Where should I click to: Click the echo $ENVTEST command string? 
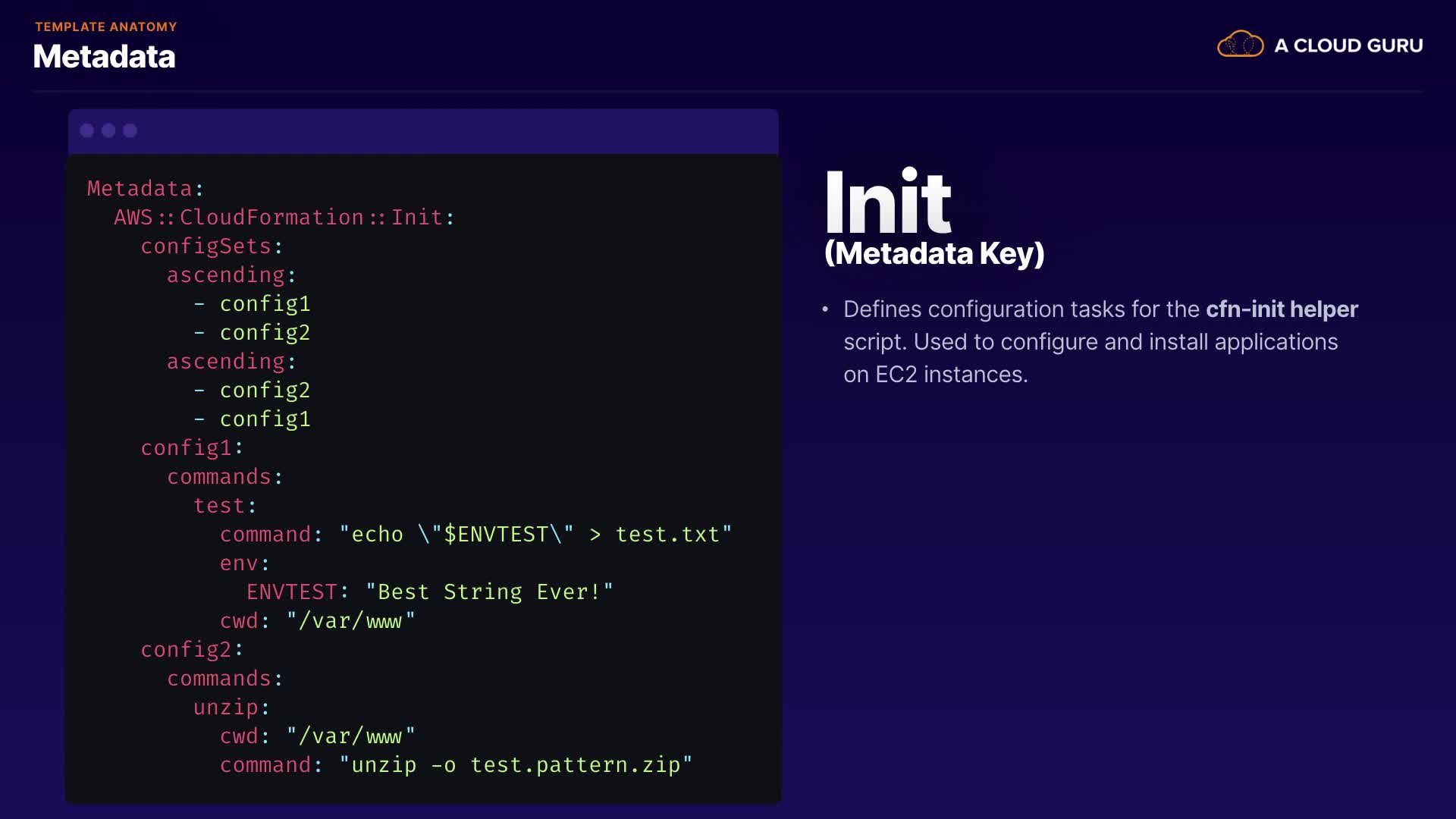(535, 535)
